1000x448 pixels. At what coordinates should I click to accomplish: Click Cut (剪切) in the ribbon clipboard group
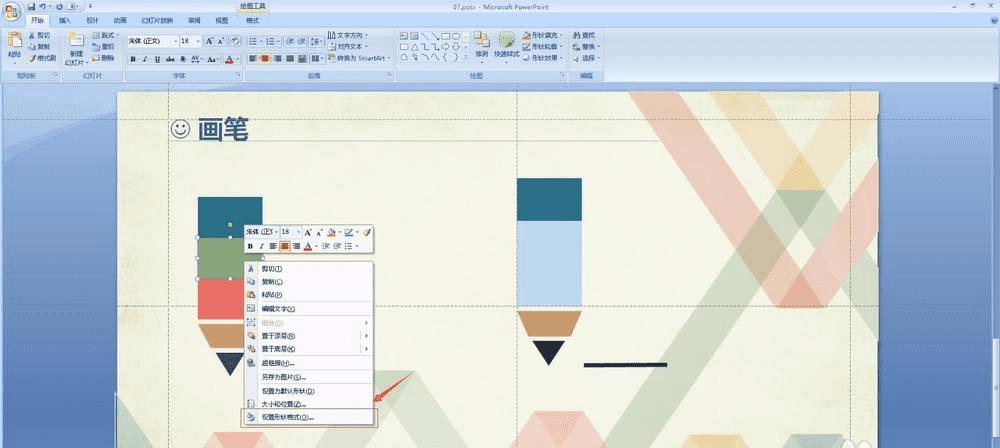(x=39, y=35)
